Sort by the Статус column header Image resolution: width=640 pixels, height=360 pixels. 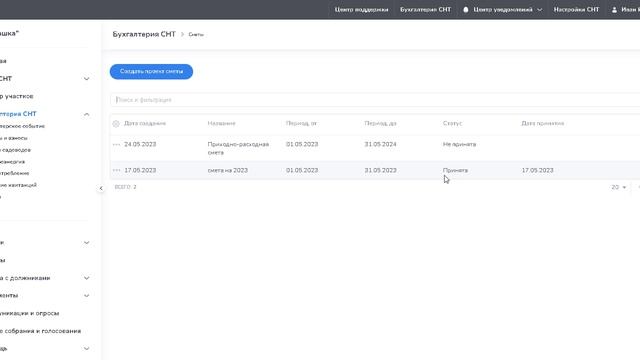click(452, 123)
